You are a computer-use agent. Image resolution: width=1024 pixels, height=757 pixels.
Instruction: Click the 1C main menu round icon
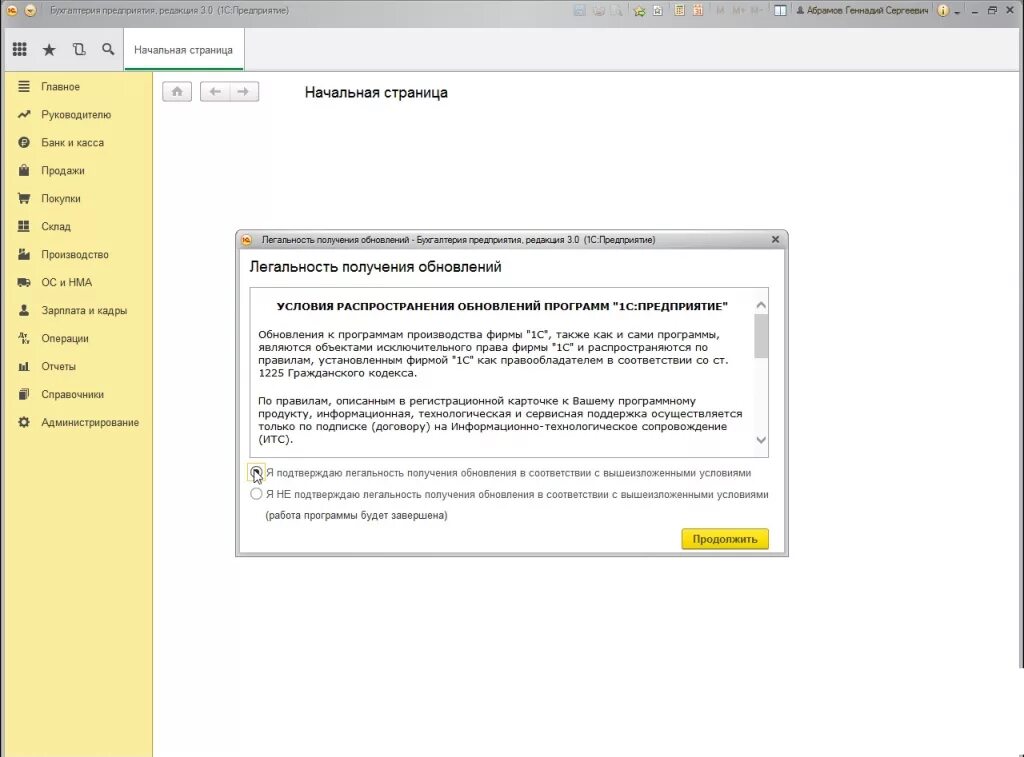click(x=30, y=10)
